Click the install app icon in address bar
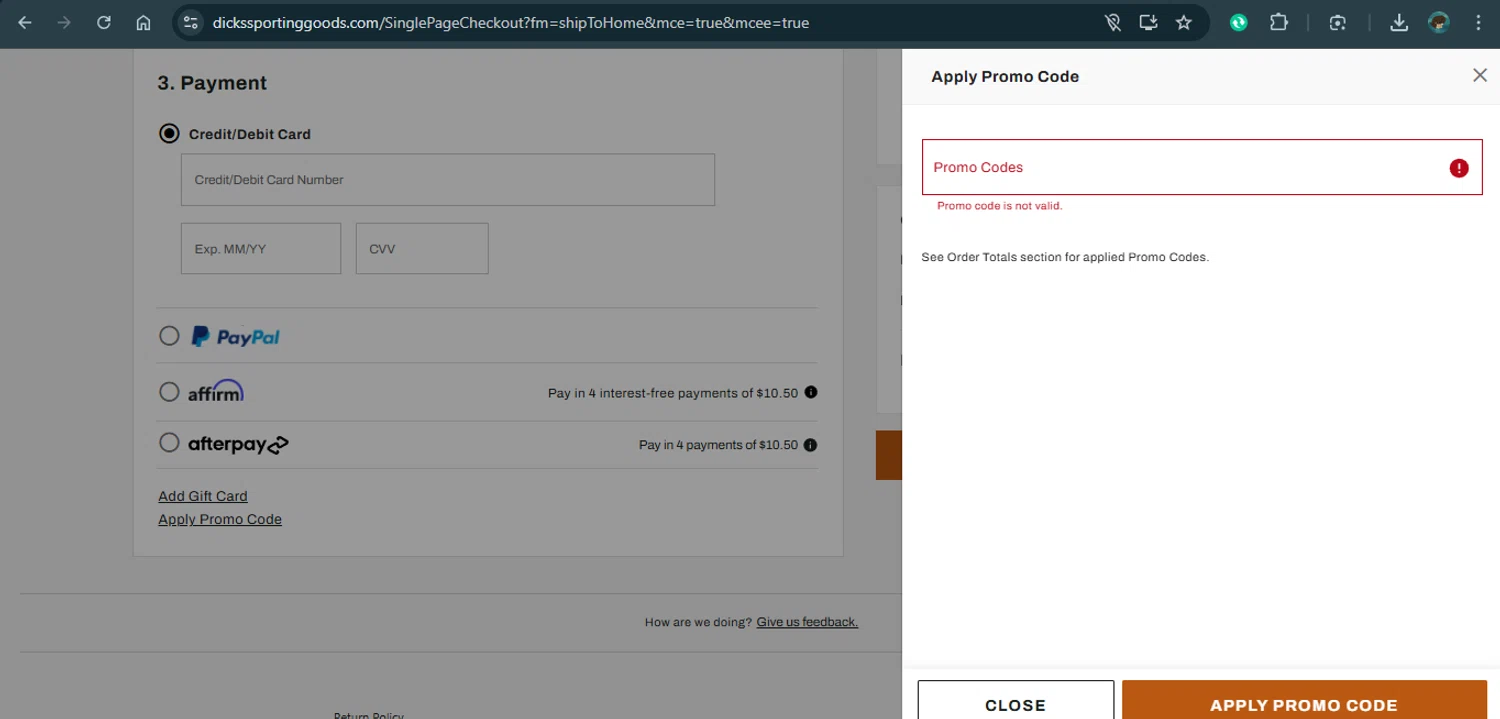 pos(1148,22)
